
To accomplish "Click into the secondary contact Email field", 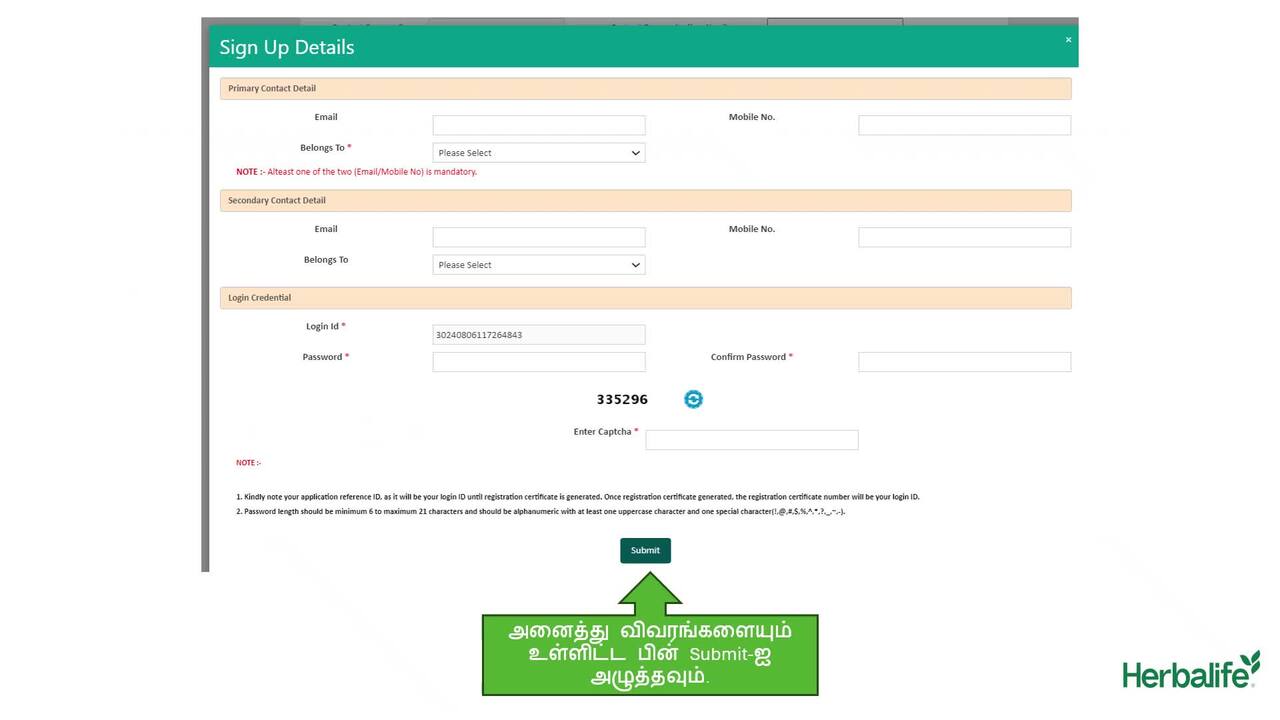I will click(x=538, y=237).
